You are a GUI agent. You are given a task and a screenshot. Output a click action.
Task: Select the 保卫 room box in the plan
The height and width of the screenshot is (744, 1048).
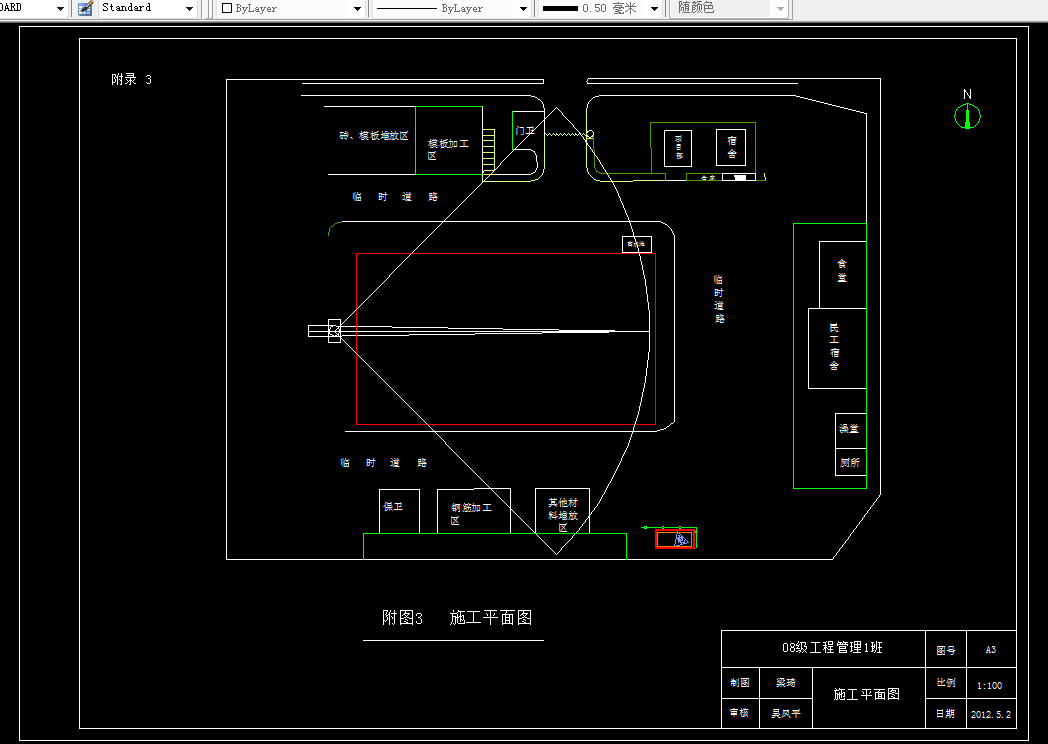pyautogui.click(x=397, y=509)
